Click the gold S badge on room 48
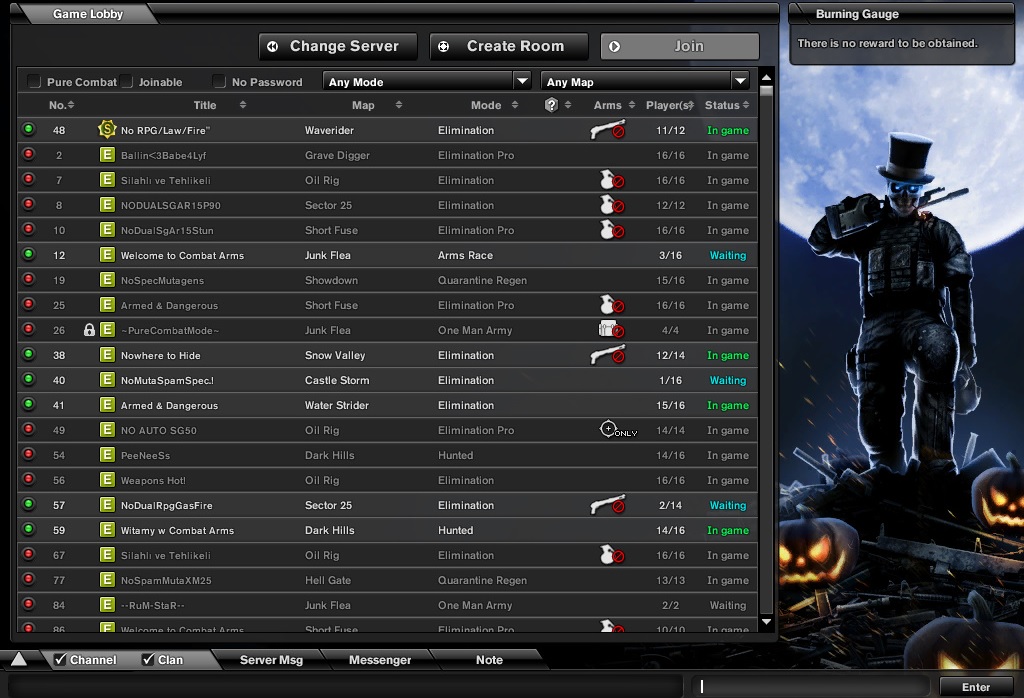Image resolution: width=1024 pixels, height=698 pixels. point(107,130)
